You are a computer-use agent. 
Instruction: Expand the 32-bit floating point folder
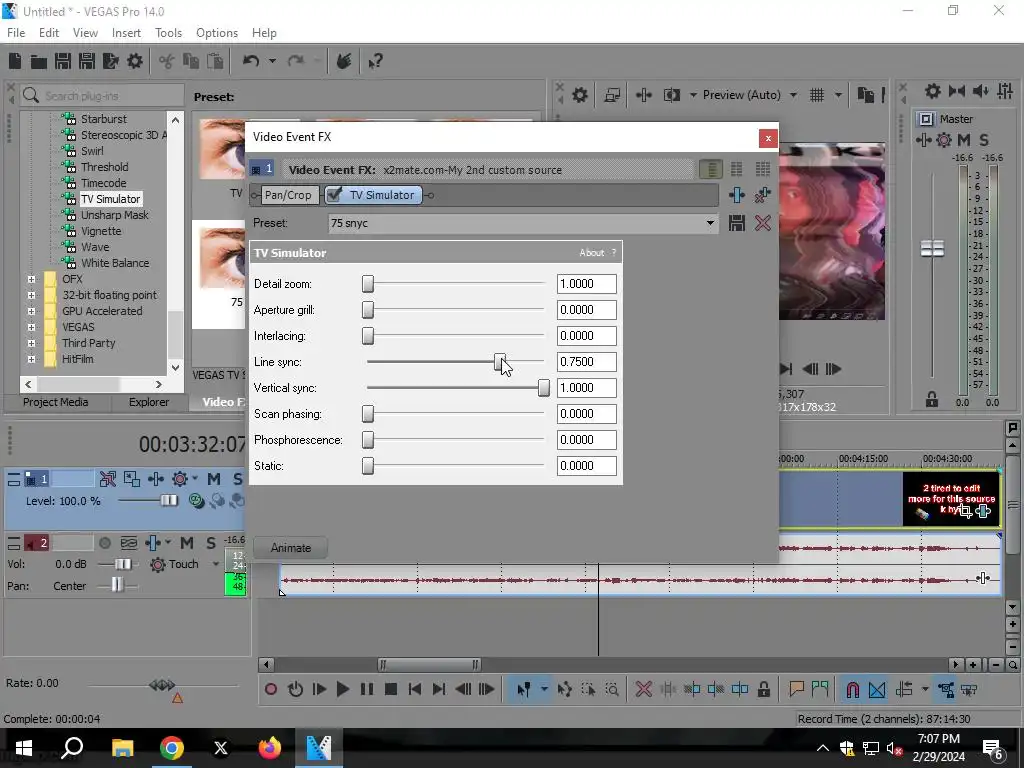pos(31,295)
